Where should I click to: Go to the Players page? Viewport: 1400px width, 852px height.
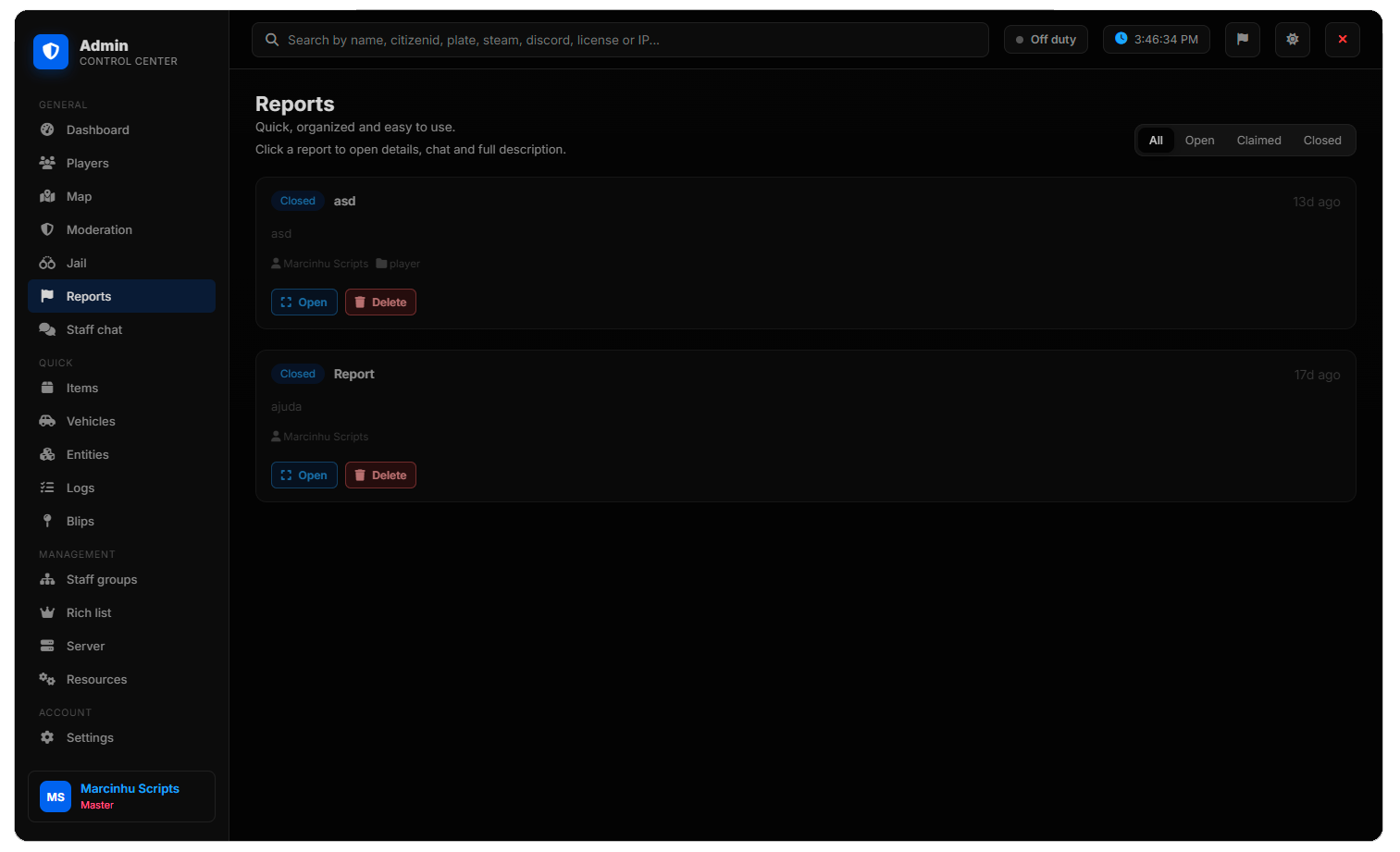pos(121,163)
